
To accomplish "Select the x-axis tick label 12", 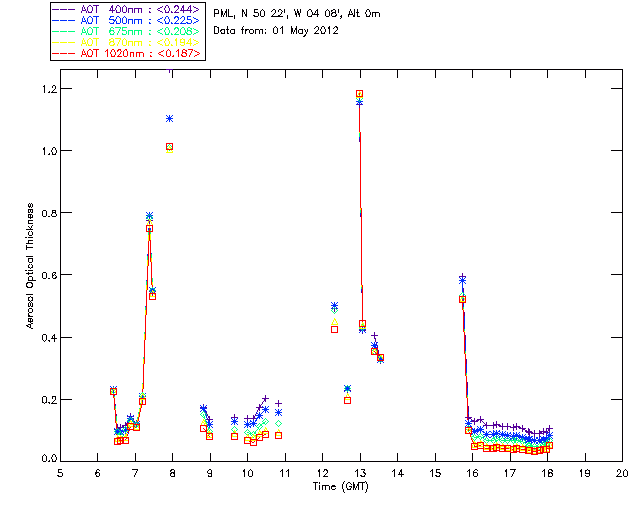I will (322, 473).
